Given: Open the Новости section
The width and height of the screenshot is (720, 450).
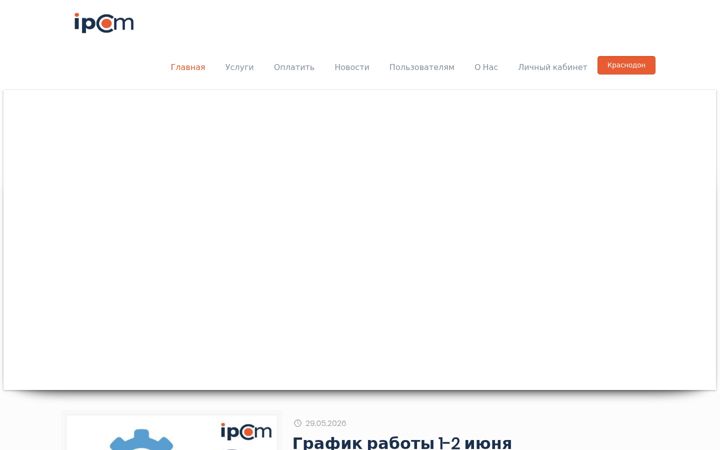Looking at the screenshot, I should click(352, 67).
